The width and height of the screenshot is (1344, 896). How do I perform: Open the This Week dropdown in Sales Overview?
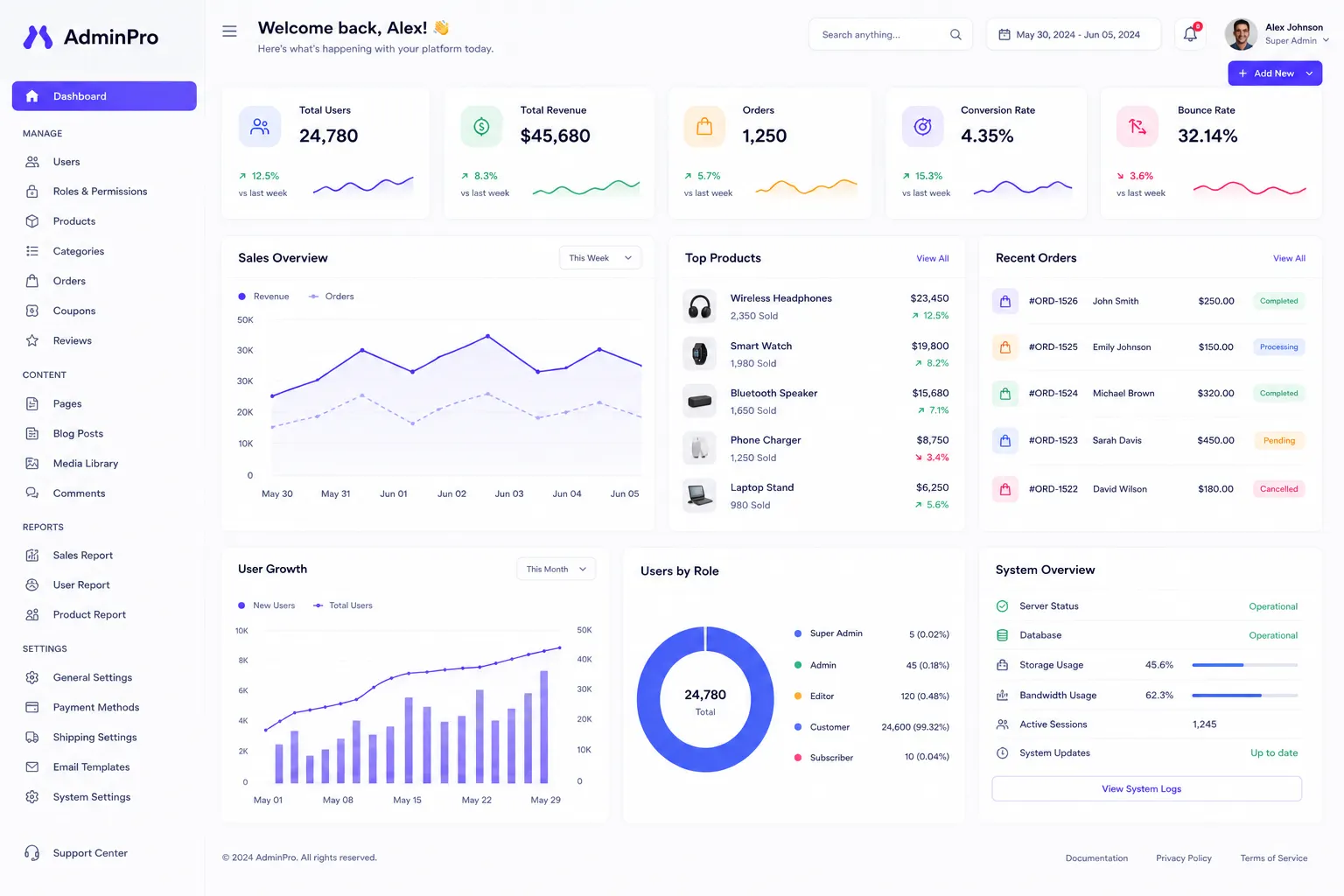pyautogui.click(x=600, y=258)
